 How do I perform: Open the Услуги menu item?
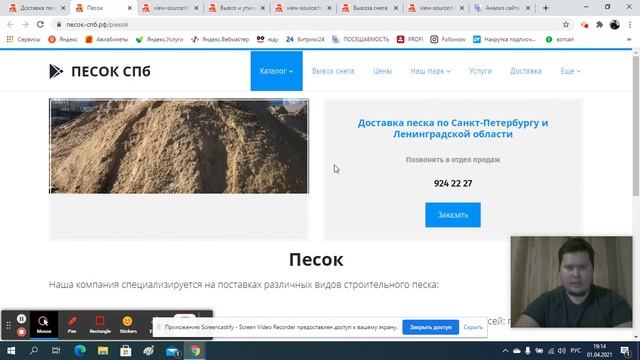click(480, 71)
